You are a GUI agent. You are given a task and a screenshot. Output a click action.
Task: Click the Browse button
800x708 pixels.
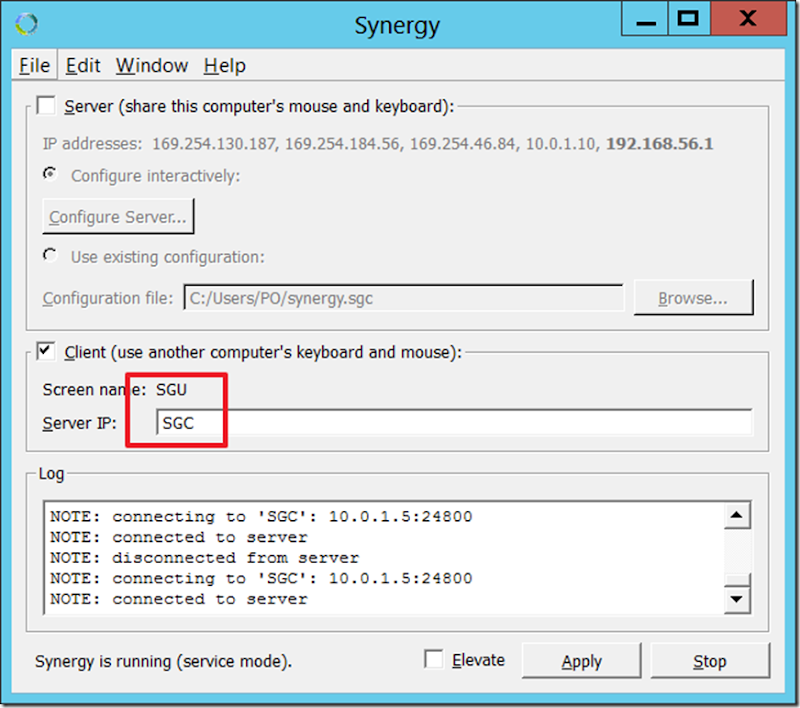pos(692,298)
